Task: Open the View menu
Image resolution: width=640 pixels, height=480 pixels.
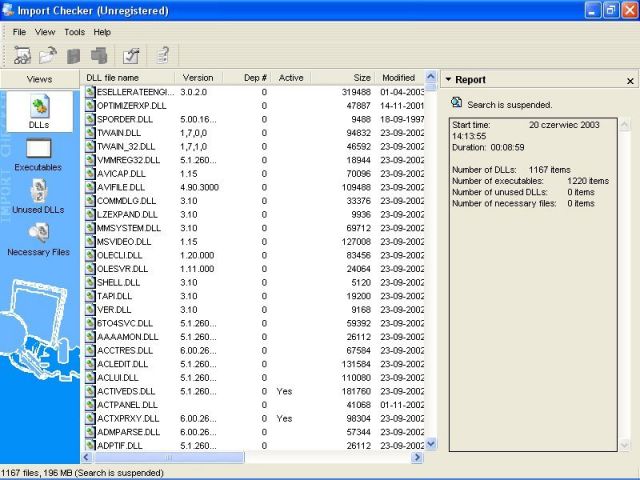Action: (45, 32)
